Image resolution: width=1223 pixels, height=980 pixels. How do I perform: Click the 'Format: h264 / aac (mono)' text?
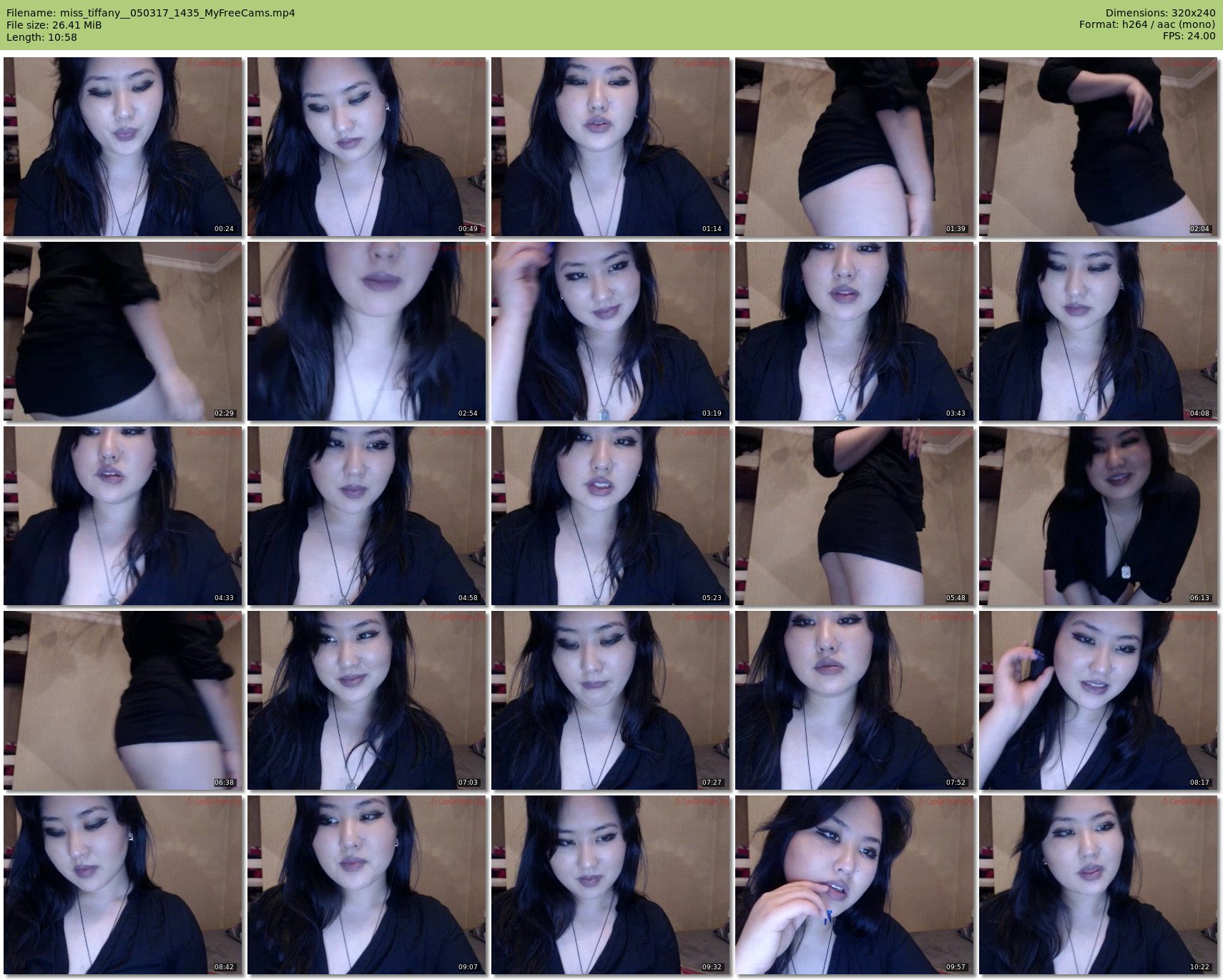click(x=1147, y=25)
